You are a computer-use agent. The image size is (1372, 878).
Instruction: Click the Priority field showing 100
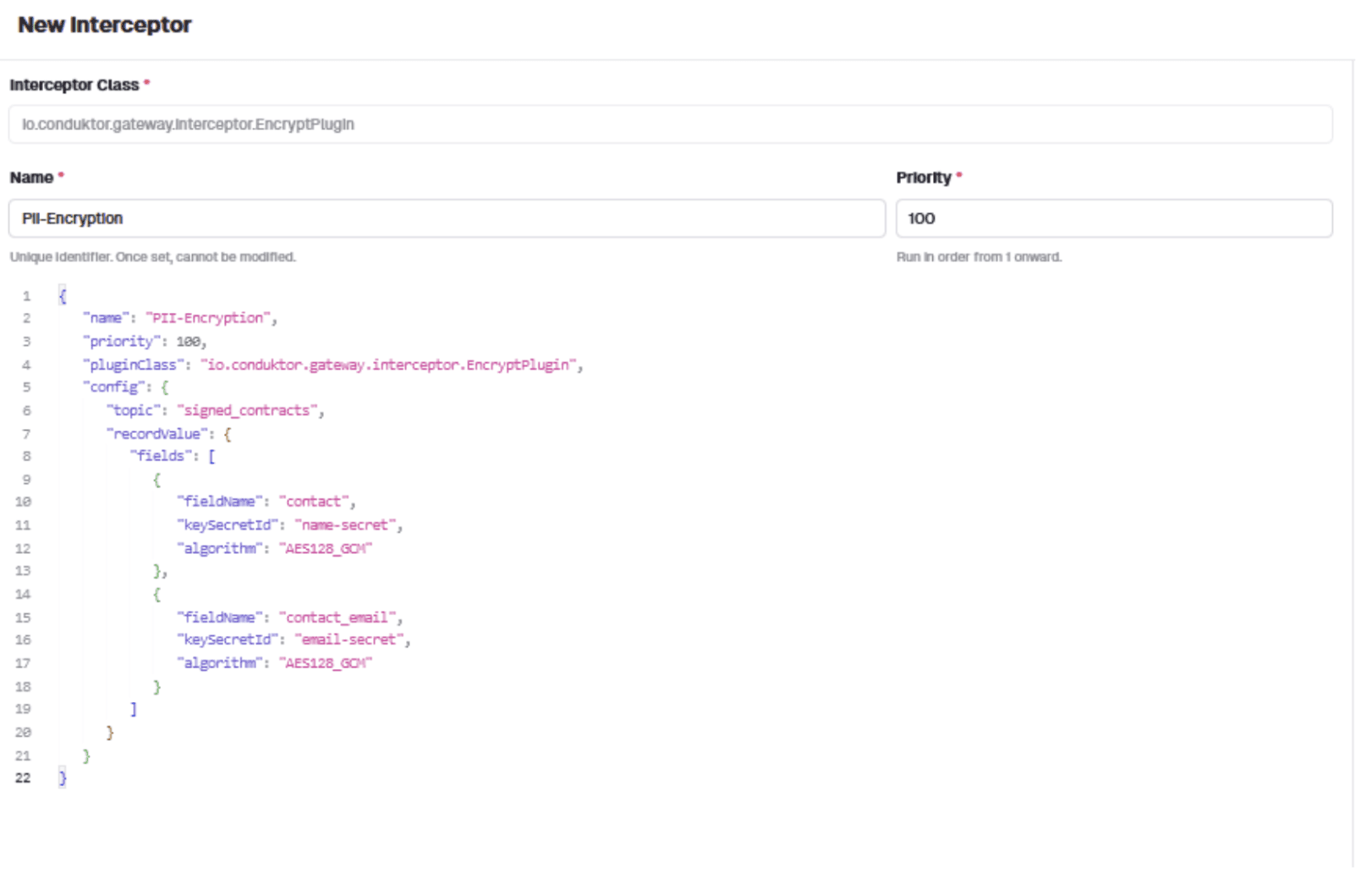coord(1113,218)
